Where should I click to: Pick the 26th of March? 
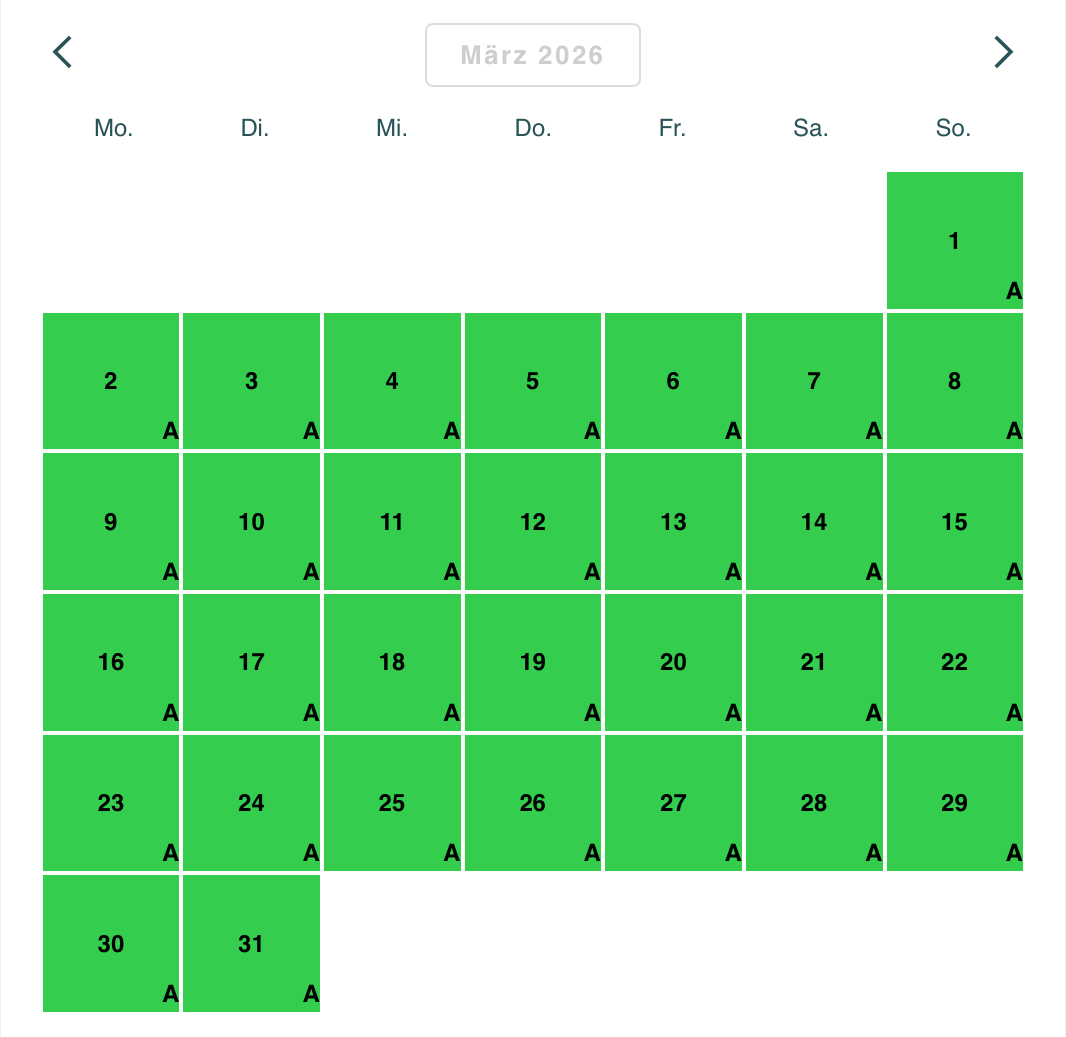click(532, 803)
